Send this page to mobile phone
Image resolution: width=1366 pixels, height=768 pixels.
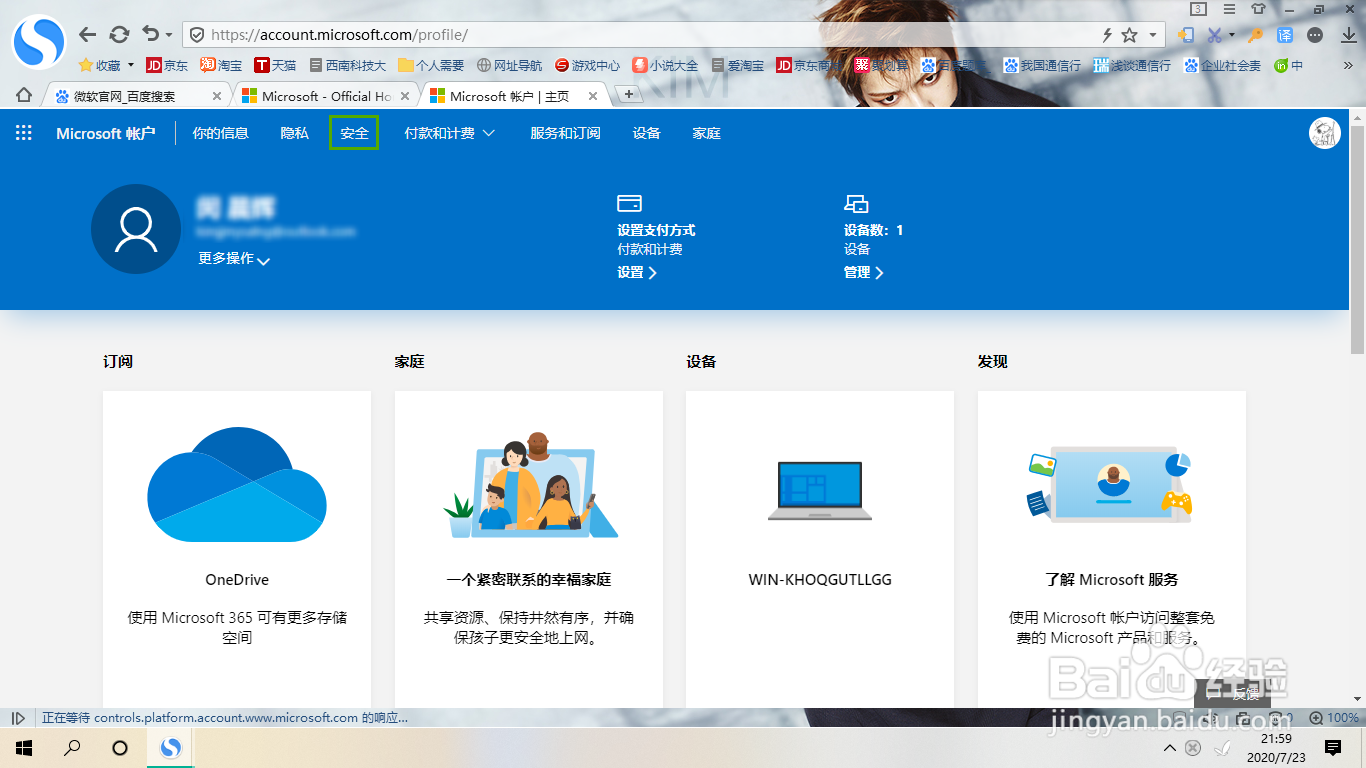point(1187,34)
